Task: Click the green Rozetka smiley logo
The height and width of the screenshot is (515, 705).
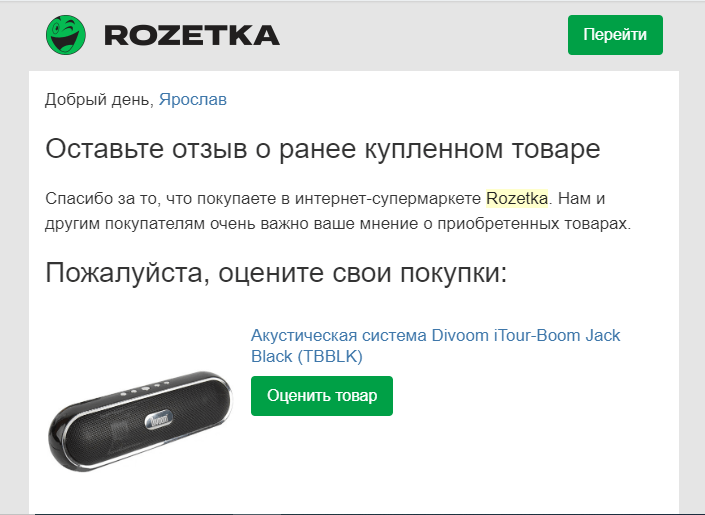Action: (x=66, y=35)
